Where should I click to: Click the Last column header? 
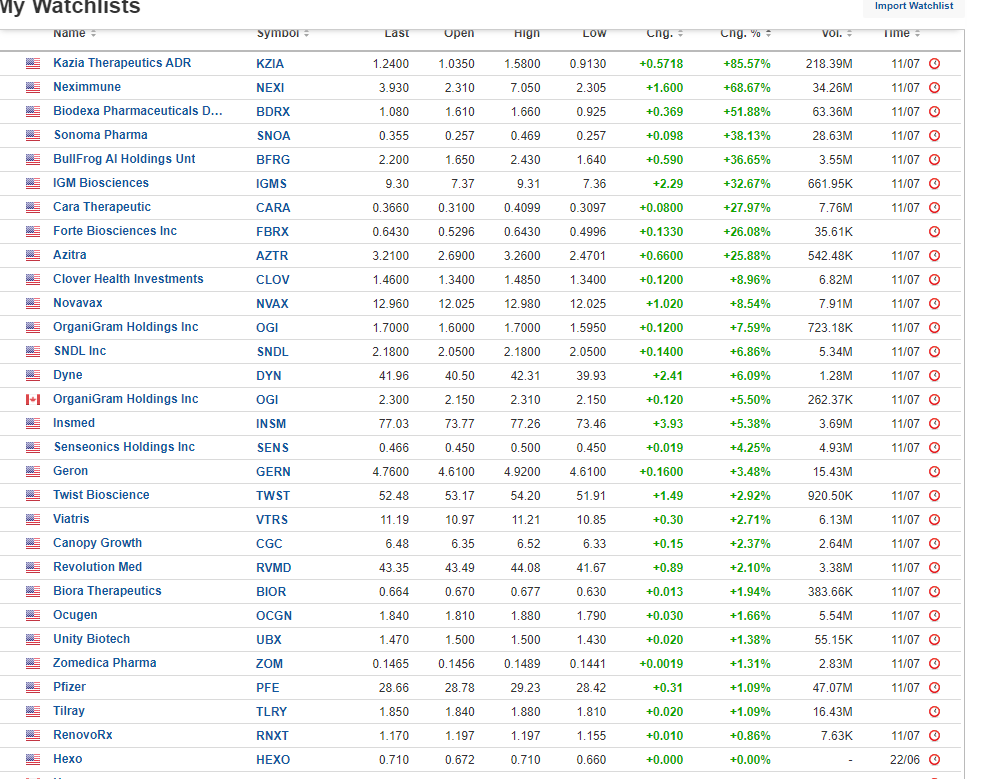click(x=397, y=33)
